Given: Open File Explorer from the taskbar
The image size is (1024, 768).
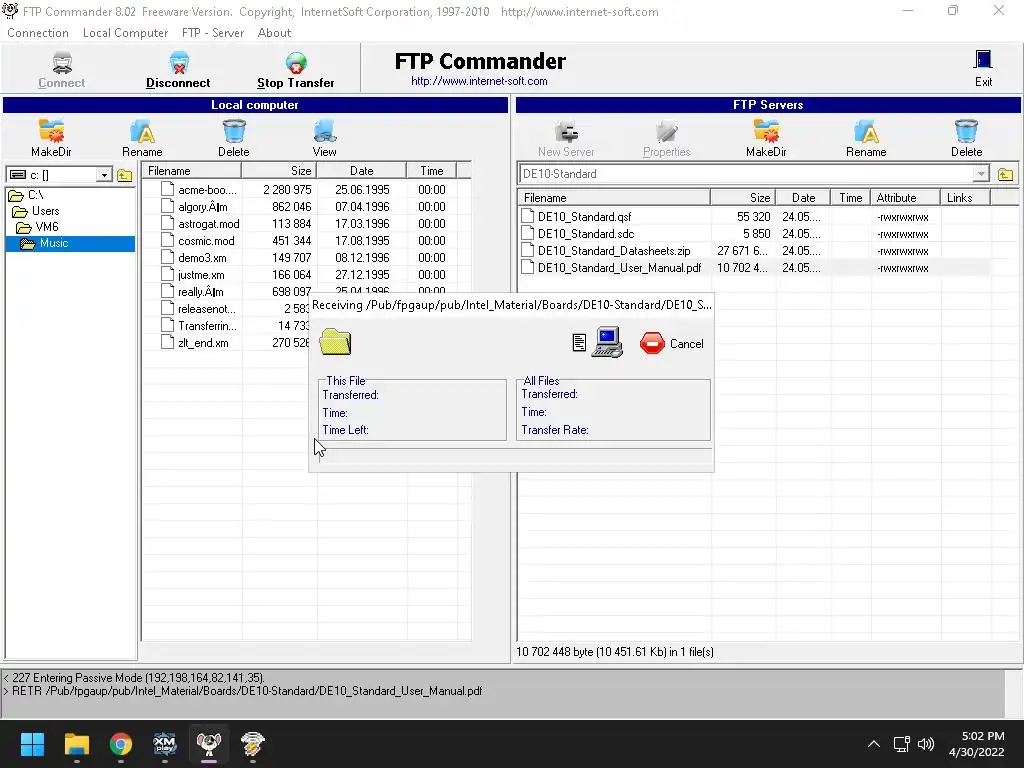Looking at the screenshot, I should click(x=76, y=744).
